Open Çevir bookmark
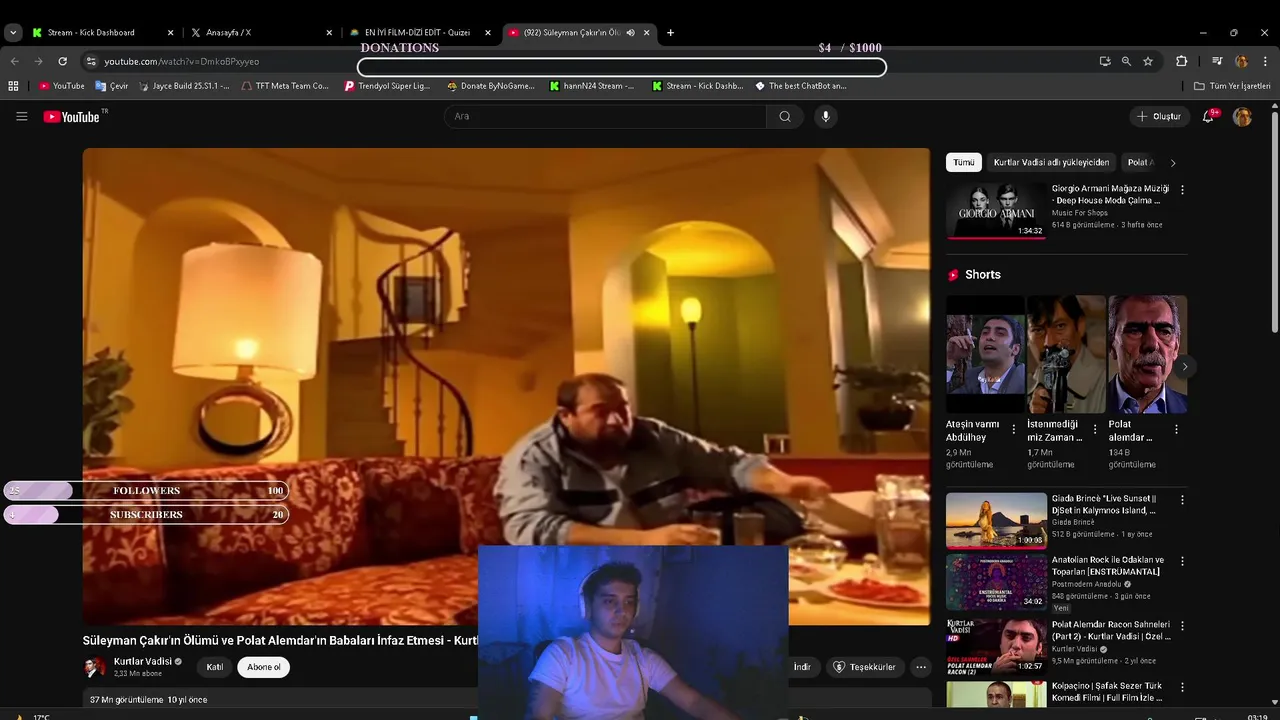This screenshot has height=720, width=1280. pos(112,86)
